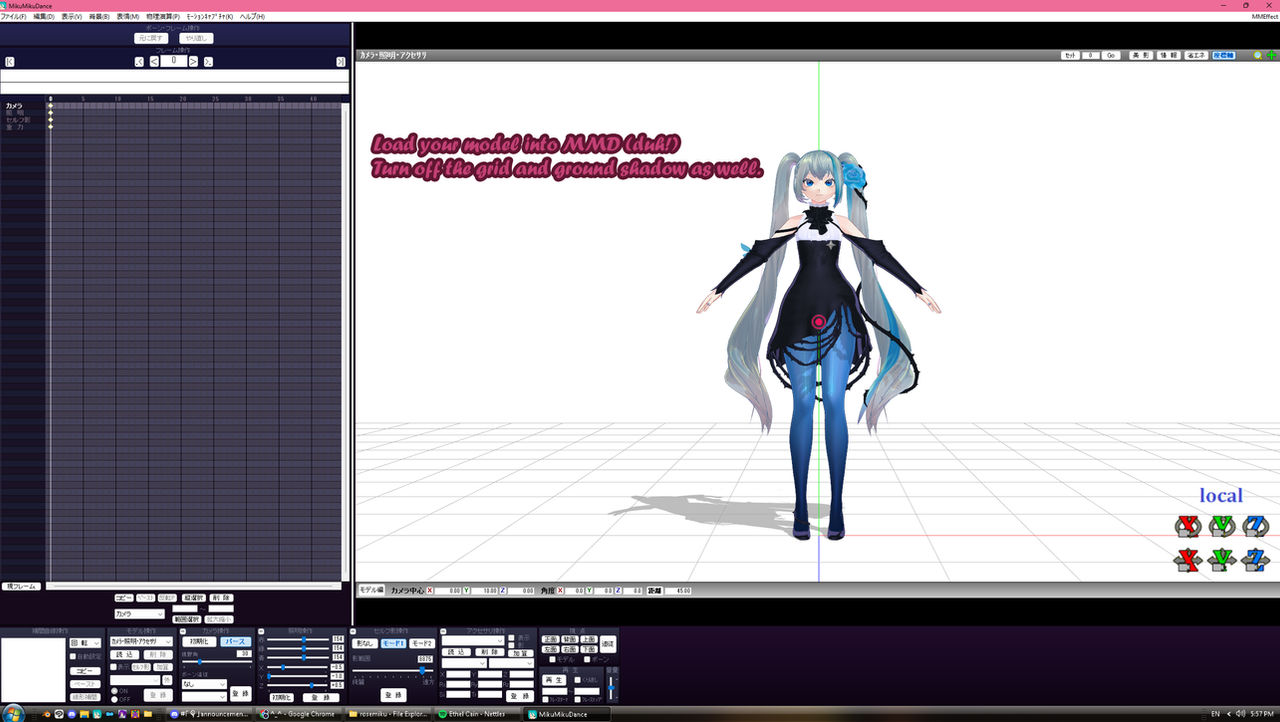Open the 編集(D) menu
This screenshot has height=722, width=1280.
coord(44,17)
